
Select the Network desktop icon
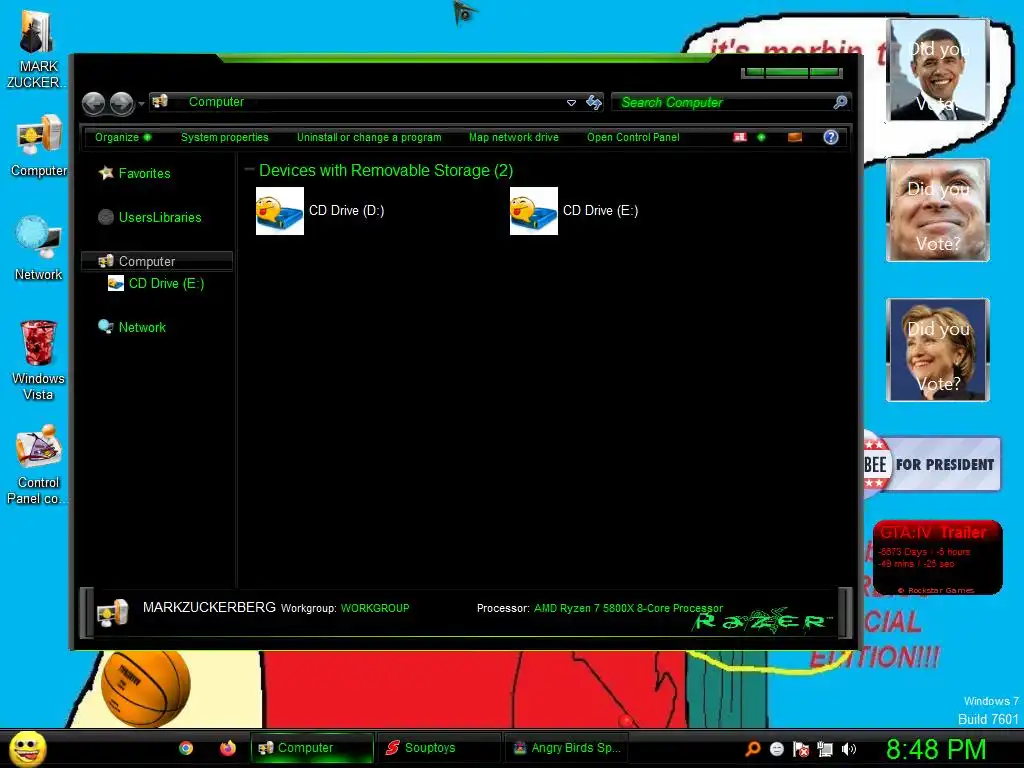[x=39, y=249]
